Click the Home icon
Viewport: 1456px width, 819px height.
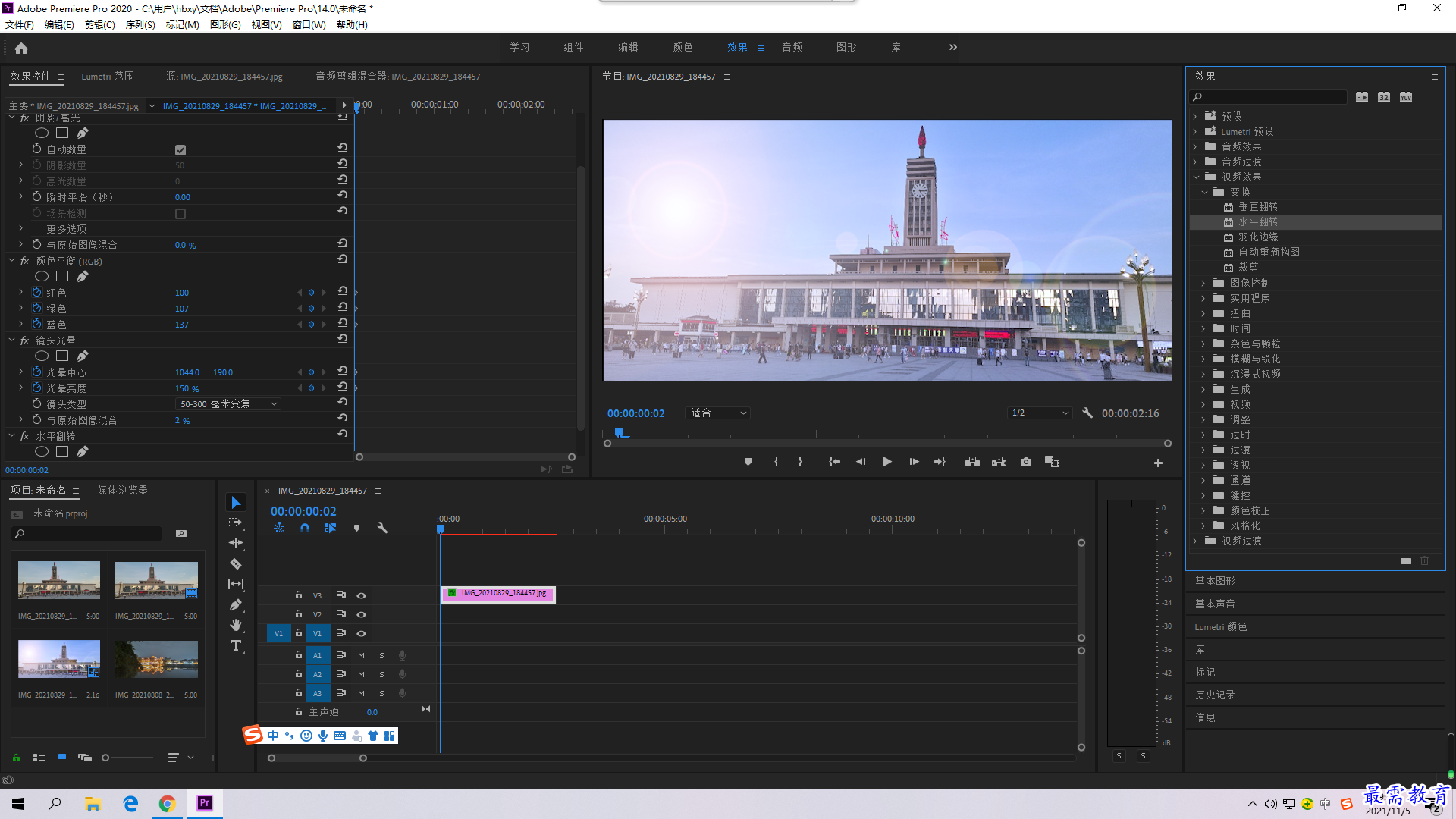[x=21, y=48]
